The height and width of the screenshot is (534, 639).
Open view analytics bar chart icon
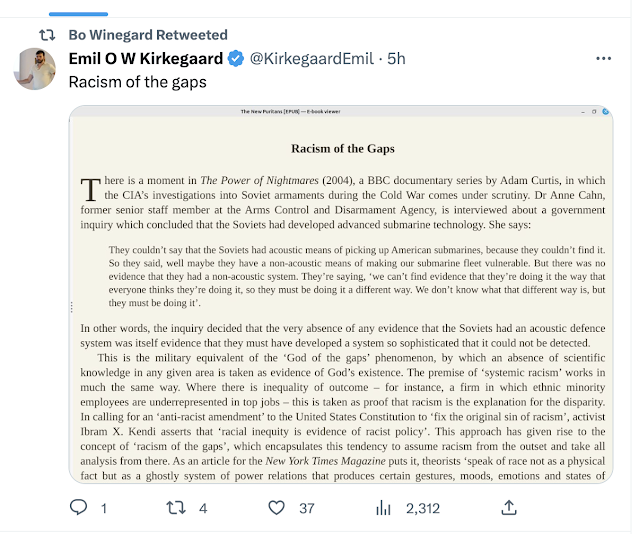(383, 508)
